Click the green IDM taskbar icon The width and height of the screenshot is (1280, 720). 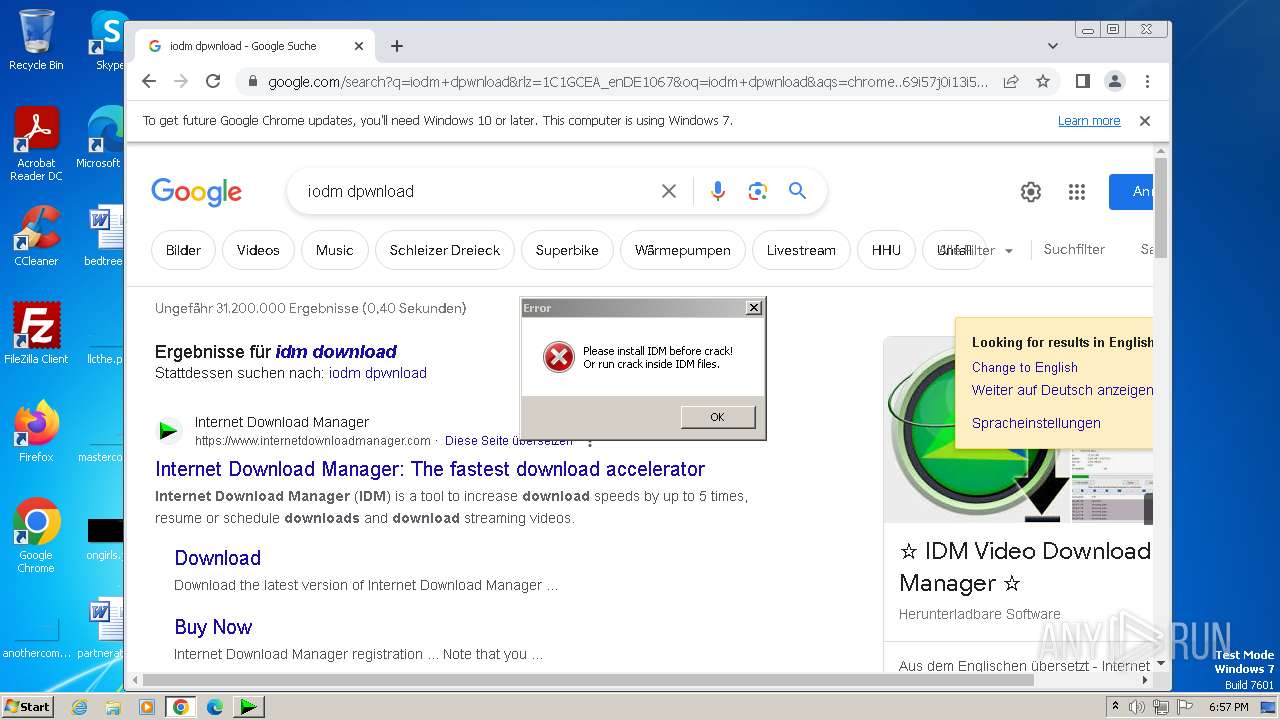(x=247, y=707)
